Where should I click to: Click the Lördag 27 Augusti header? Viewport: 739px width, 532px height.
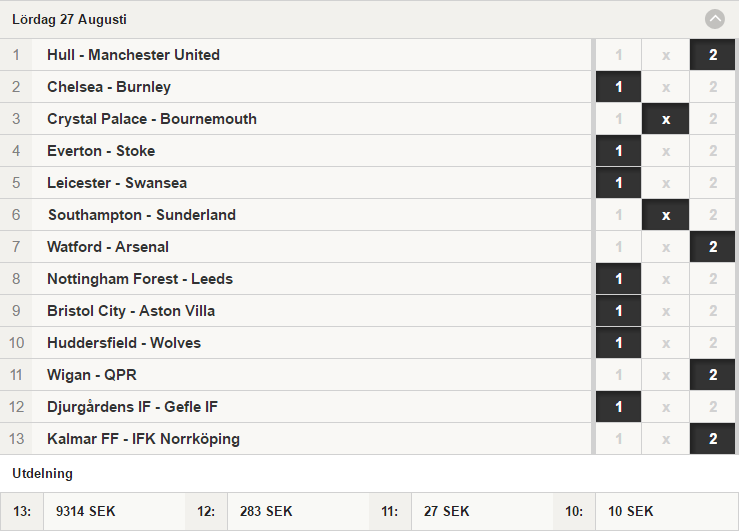[69, 19]
